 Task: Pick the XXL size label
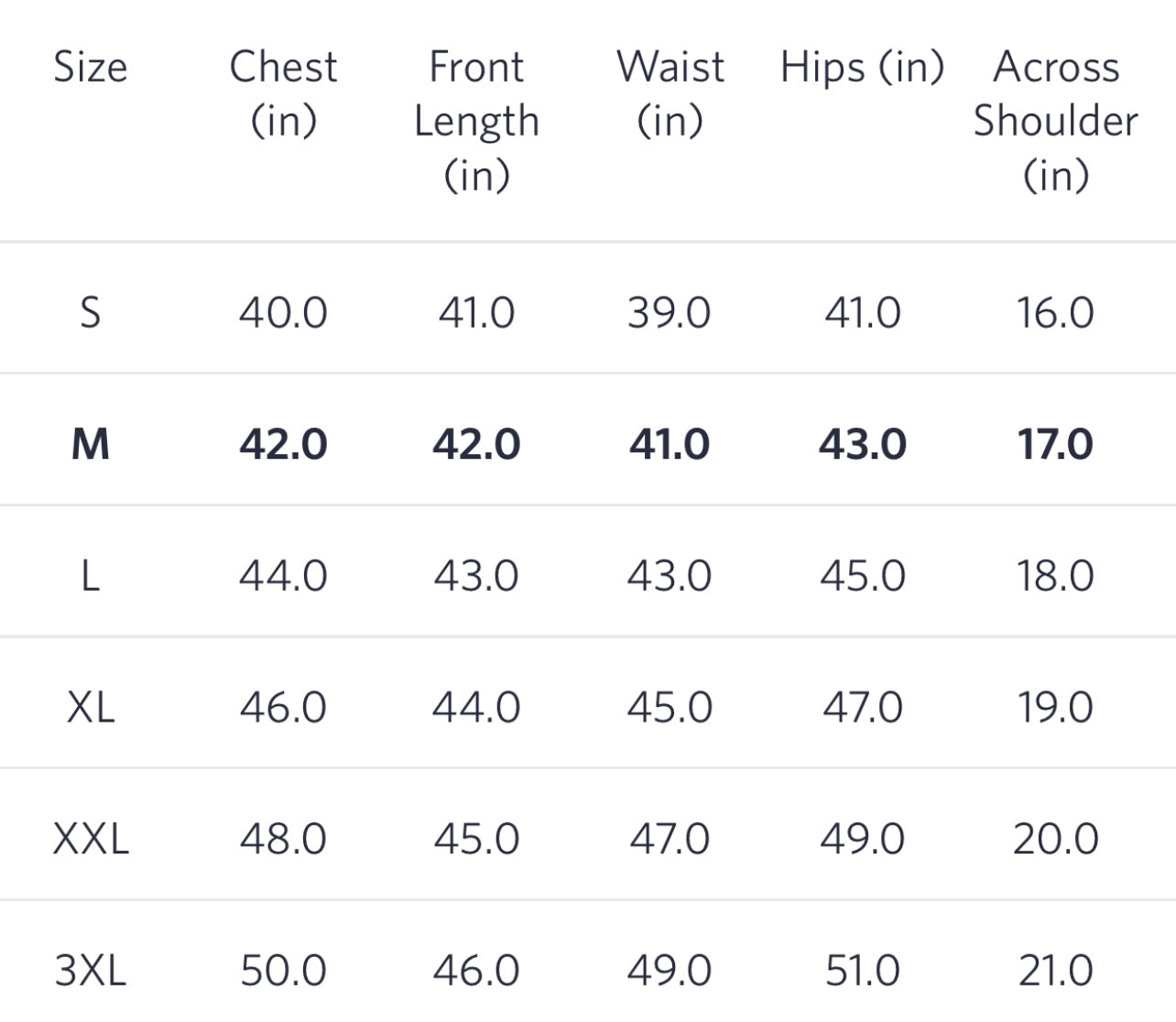coord(90,839)
